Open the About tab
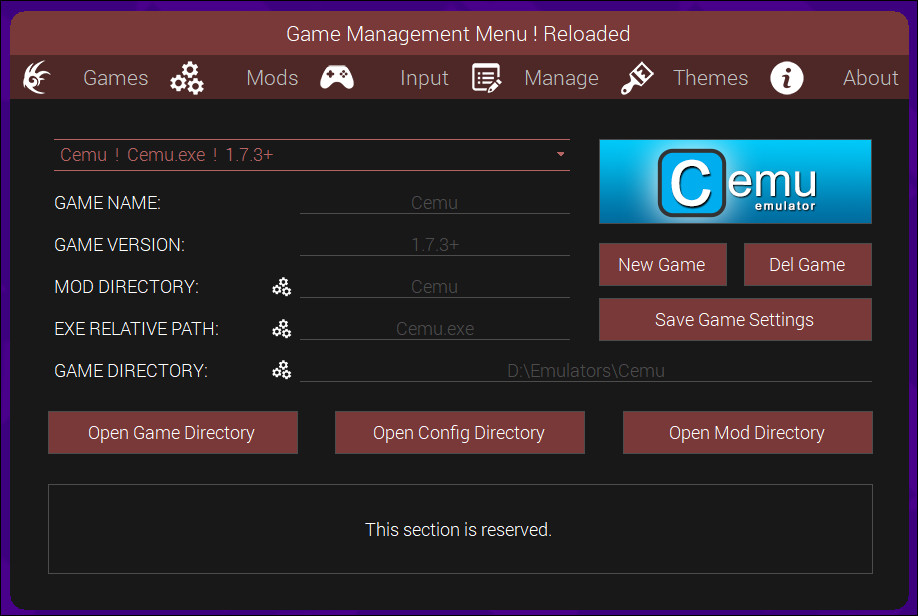The image size is (918, 616). click(x=871, y=78)
